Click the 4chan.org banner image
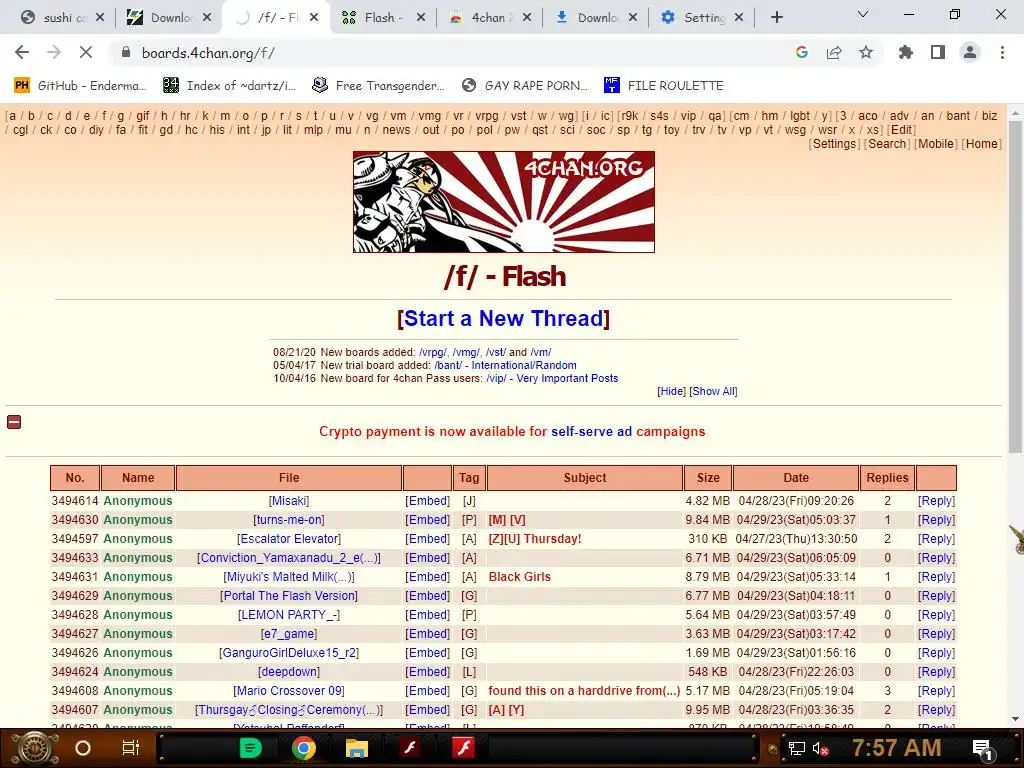This screenshot has height=768, width=1024. (x=504, y=202)
